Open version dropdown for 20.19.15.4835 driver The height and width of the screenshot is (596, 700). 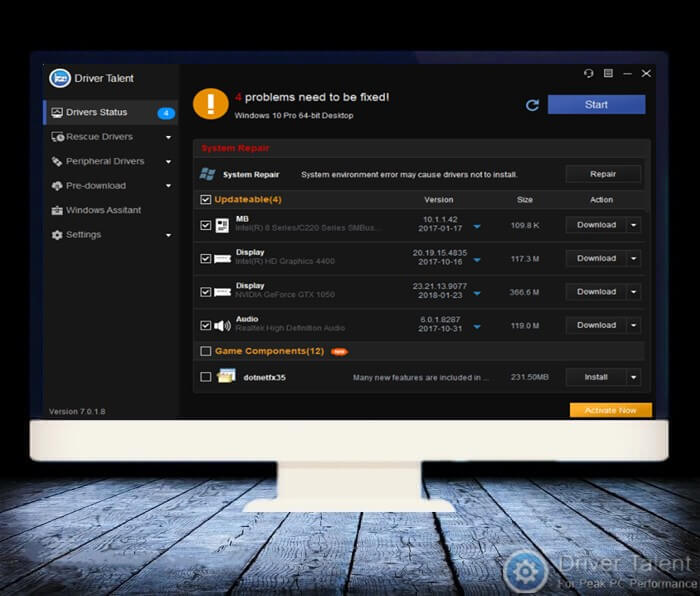(477, 260)
